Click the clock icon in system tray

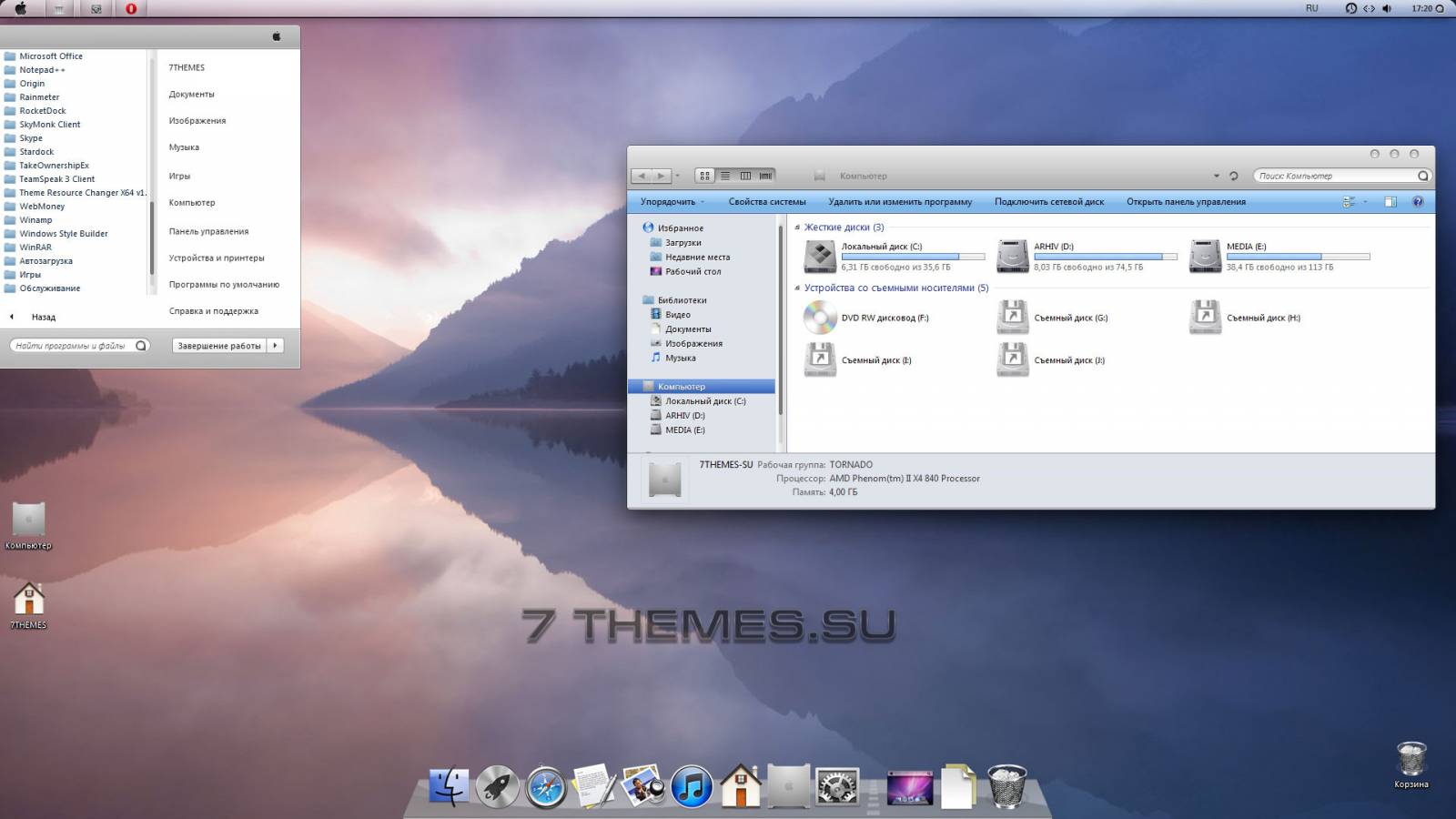(x=1351, y=8)
